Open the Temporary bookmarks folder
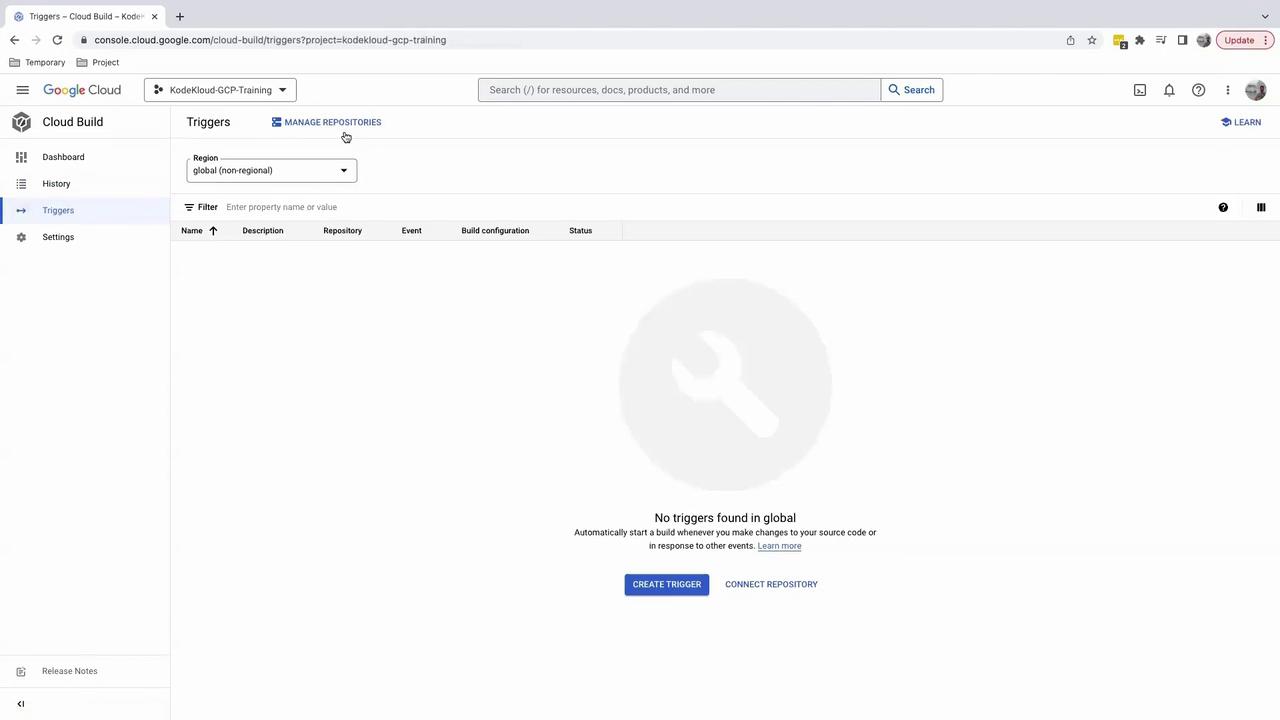 [x=37, y=62]
